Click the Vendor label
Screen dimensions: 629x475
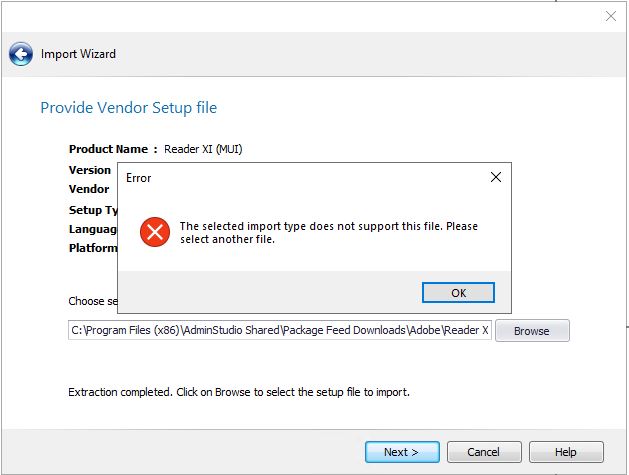(89, 189)
